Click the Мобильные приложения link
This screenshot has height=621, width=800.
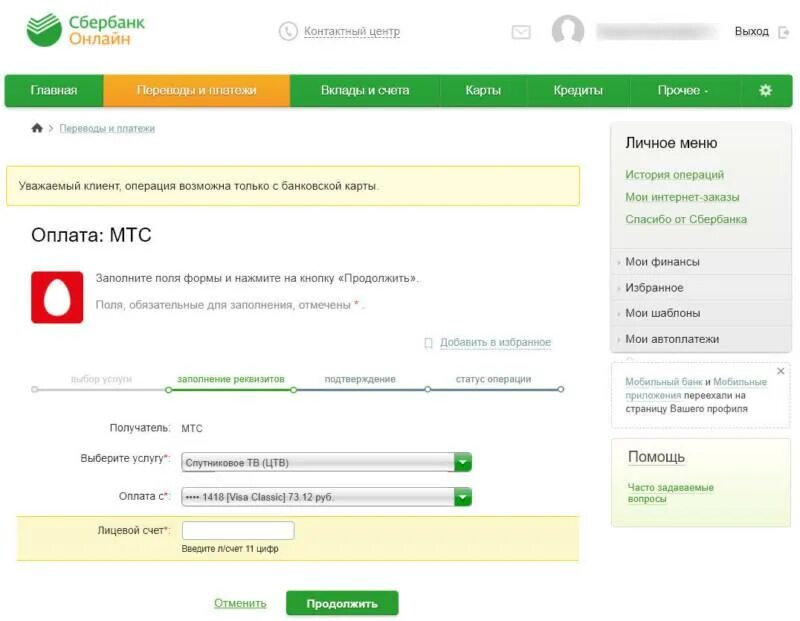point(696,388)
